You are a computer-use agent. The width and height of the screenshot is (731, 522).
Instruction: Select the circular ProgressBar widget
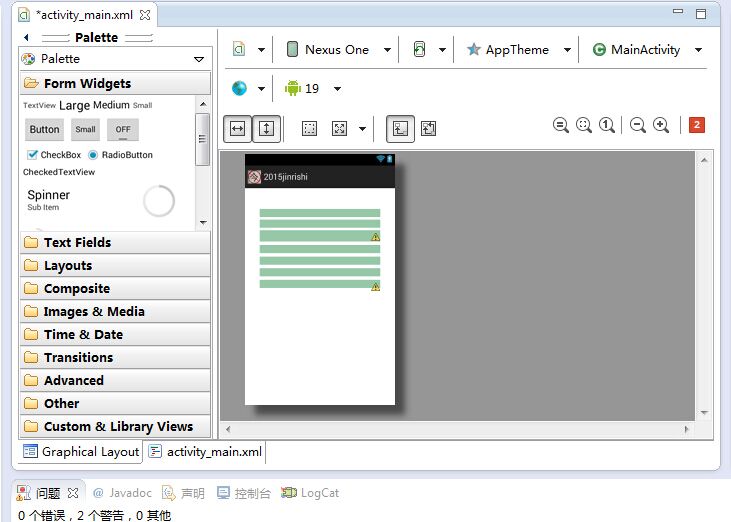tap(159, 201)
